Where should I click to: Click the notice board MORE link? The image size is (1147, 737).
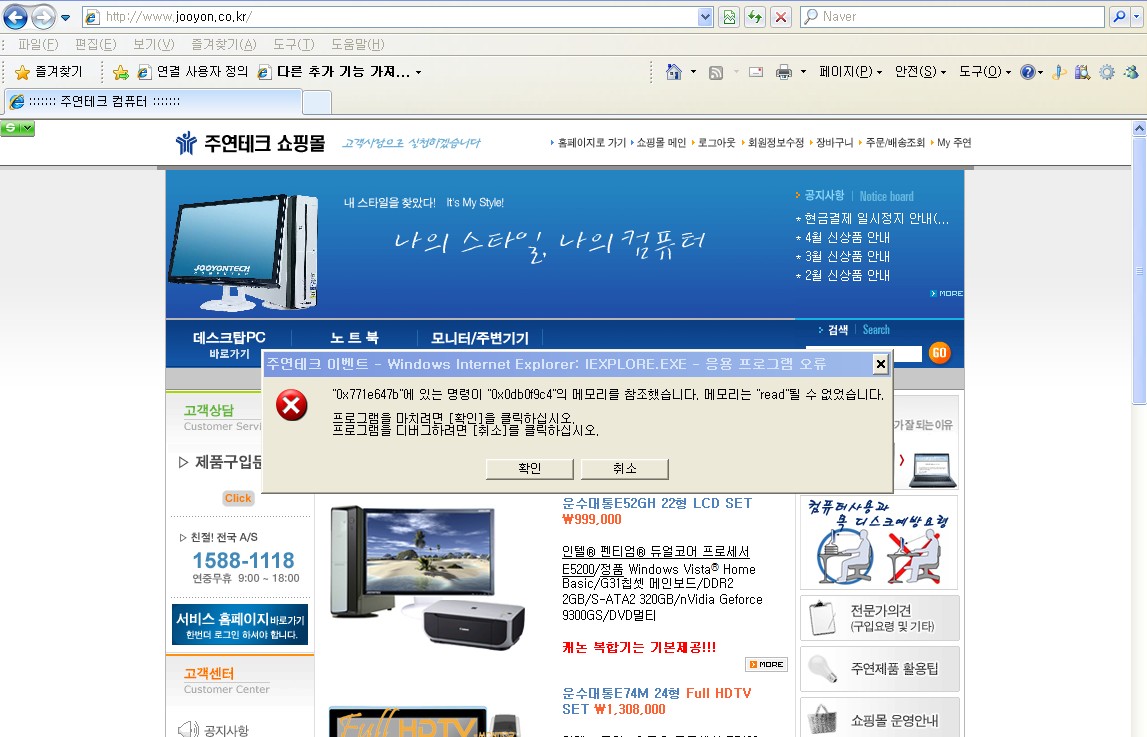click(x=947, y=293)
